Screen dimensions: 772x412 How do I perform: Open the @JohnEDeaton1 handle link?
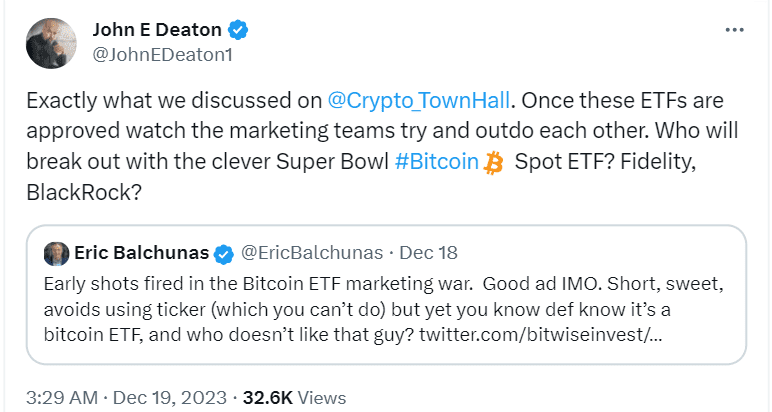pos(161,55)
